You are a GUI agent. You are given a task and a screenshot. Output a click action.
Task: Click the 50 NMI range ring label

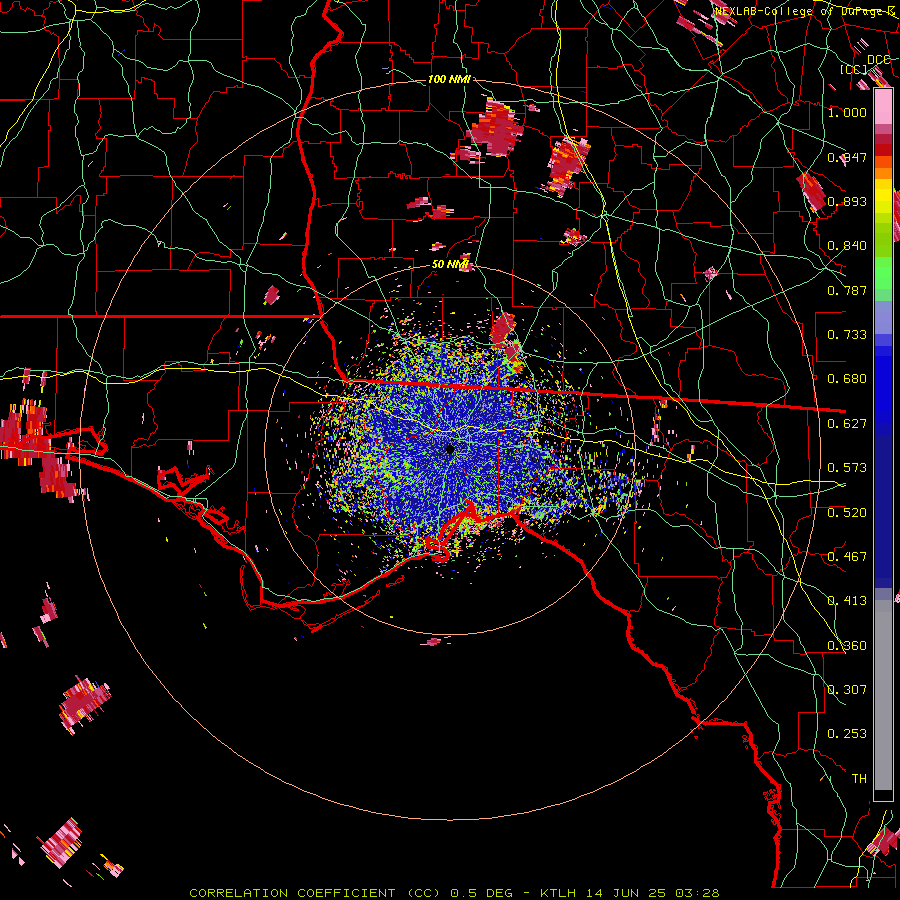pyautogui.click(x=450, y=265)
